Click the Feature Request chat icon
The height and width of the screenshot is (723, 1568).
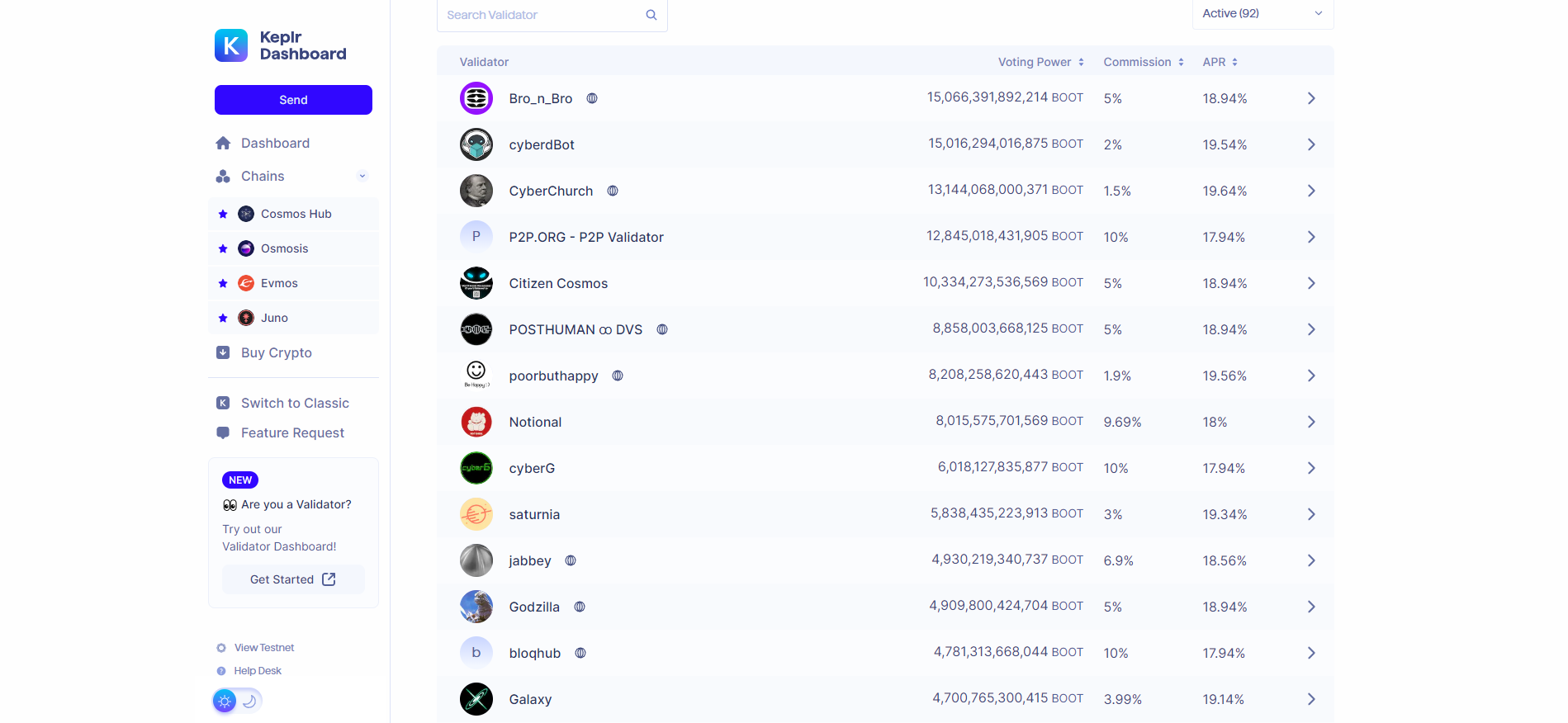click(x=223, y=432)
